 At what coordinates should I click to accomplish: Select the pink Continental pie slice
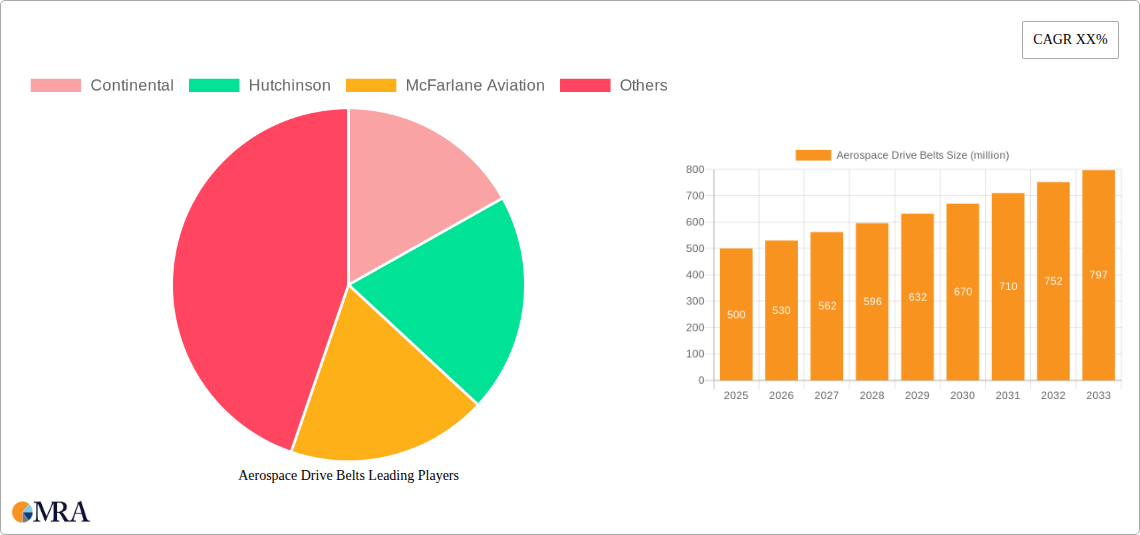tap(411, 189)
